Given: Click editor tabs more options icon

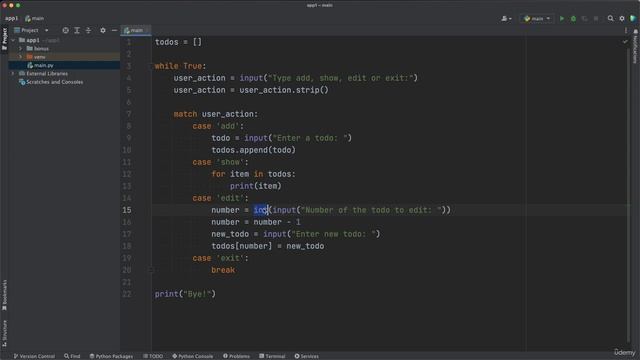Looking at the screenshot, I should pos(626,30).
